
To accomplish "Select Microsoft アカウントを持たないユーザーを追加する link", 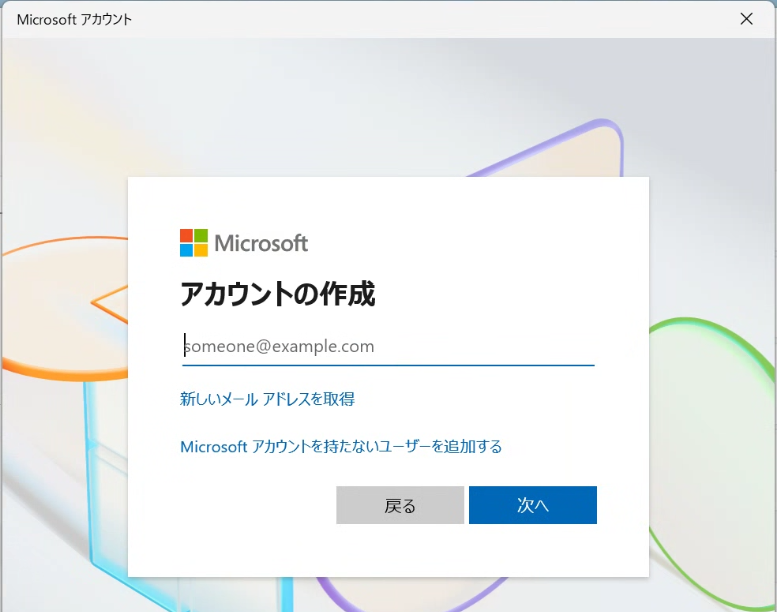I will click(341, 446).
